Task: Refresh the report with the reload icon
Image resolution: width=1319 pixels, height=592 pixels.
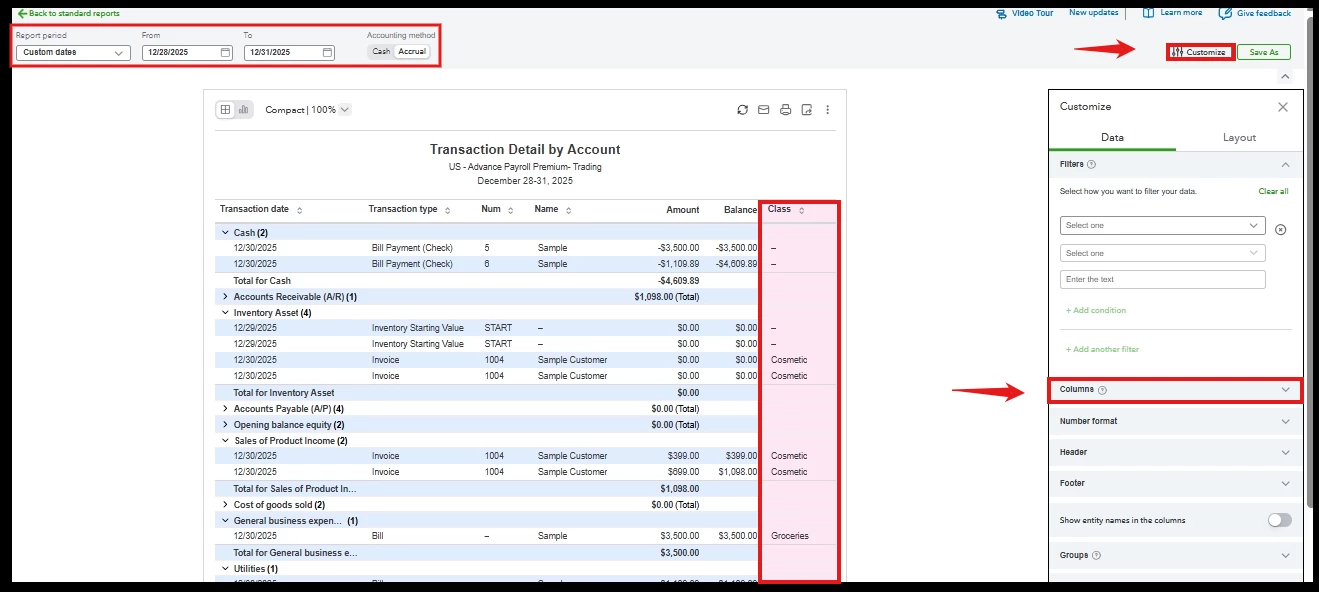Action: (742, 110)
